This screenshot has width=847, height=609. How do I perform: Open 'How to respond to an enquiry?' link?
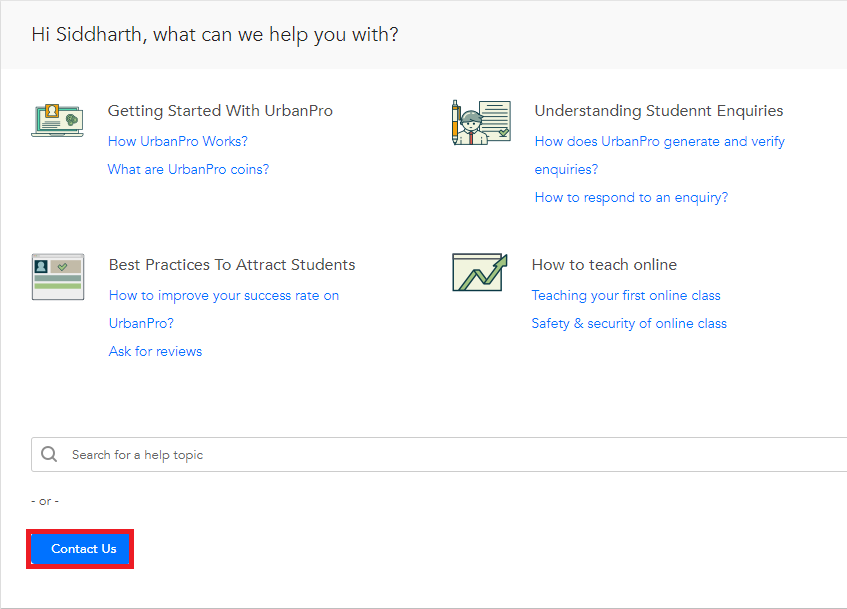point(631,197)
